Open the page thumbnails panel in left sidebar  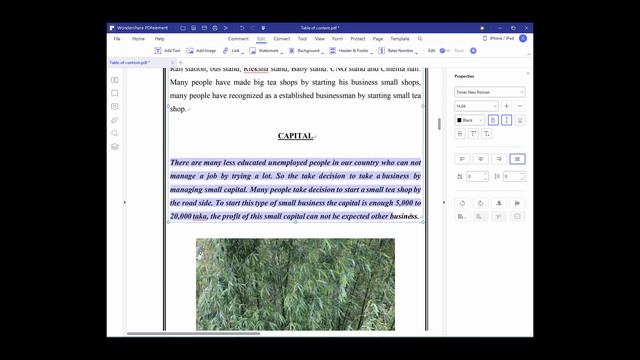point(115,80)
